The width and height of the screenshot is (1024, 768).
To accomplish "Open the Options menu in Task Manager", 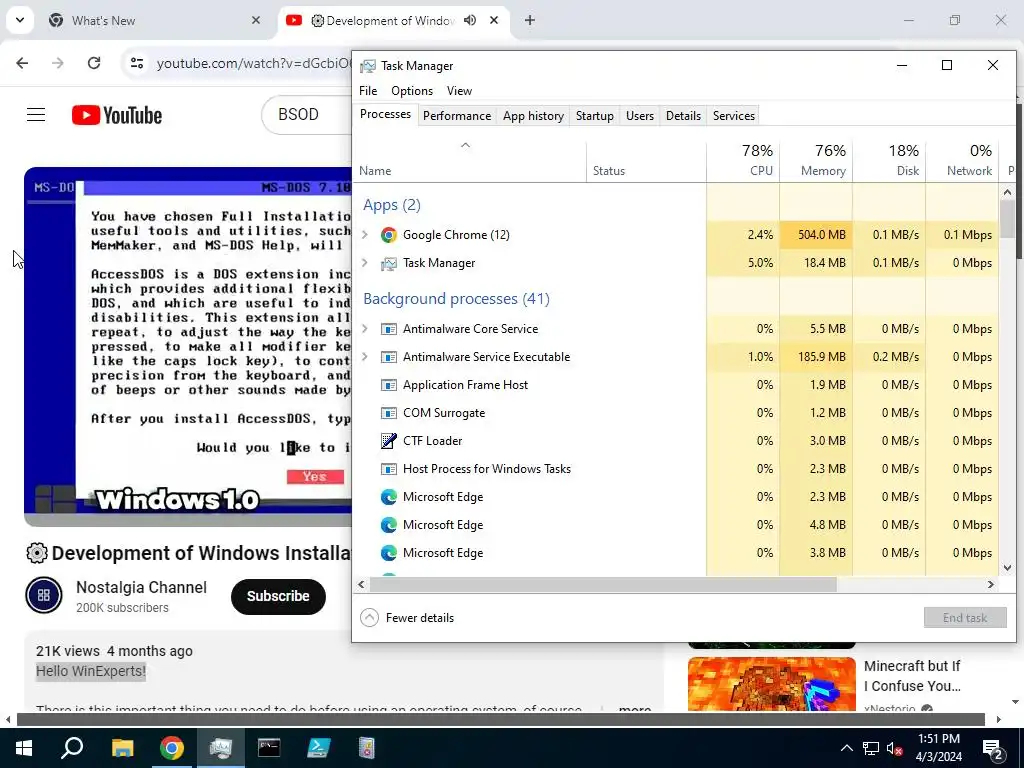I will (x=412, y=91).
